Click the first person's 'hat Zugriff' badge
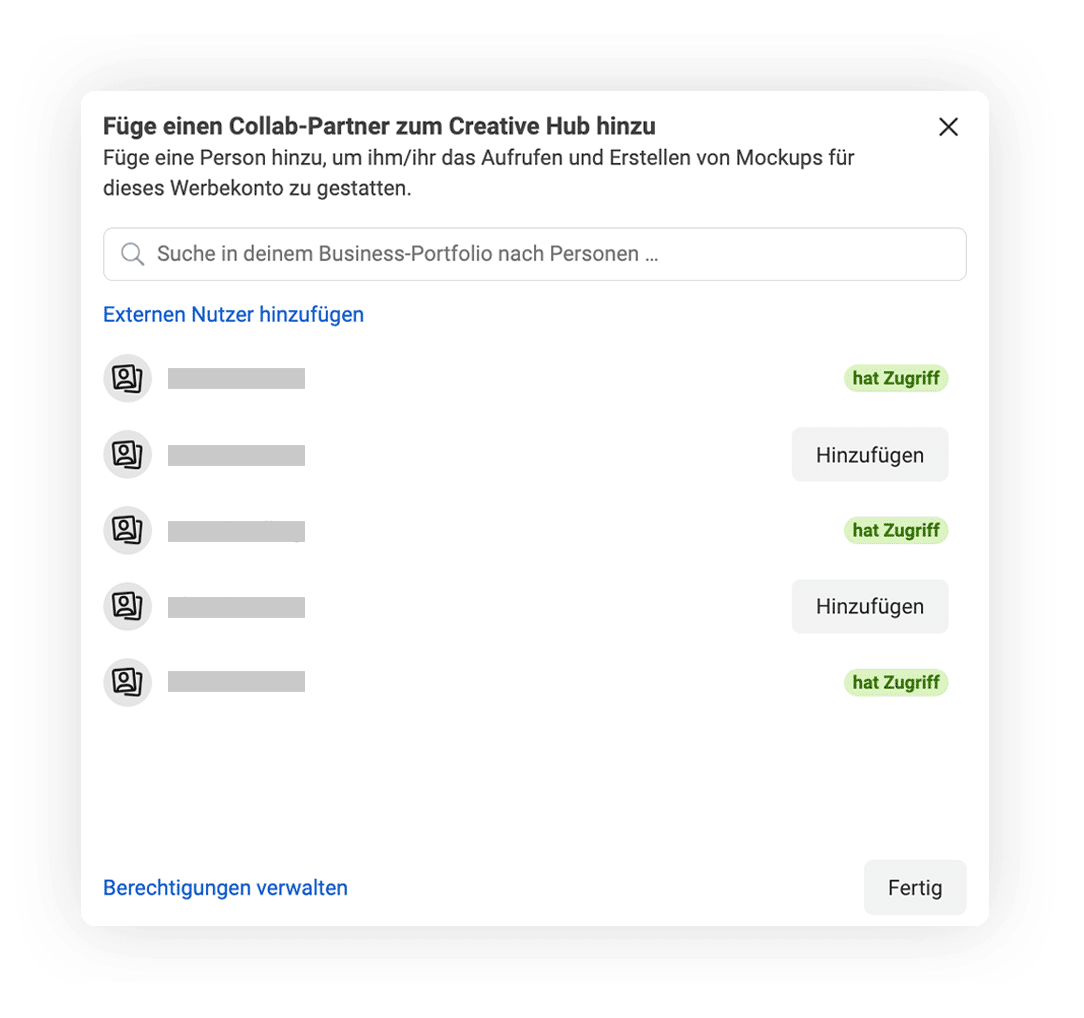Viewport: 1084px width, 1018px height. click(895, 378)
